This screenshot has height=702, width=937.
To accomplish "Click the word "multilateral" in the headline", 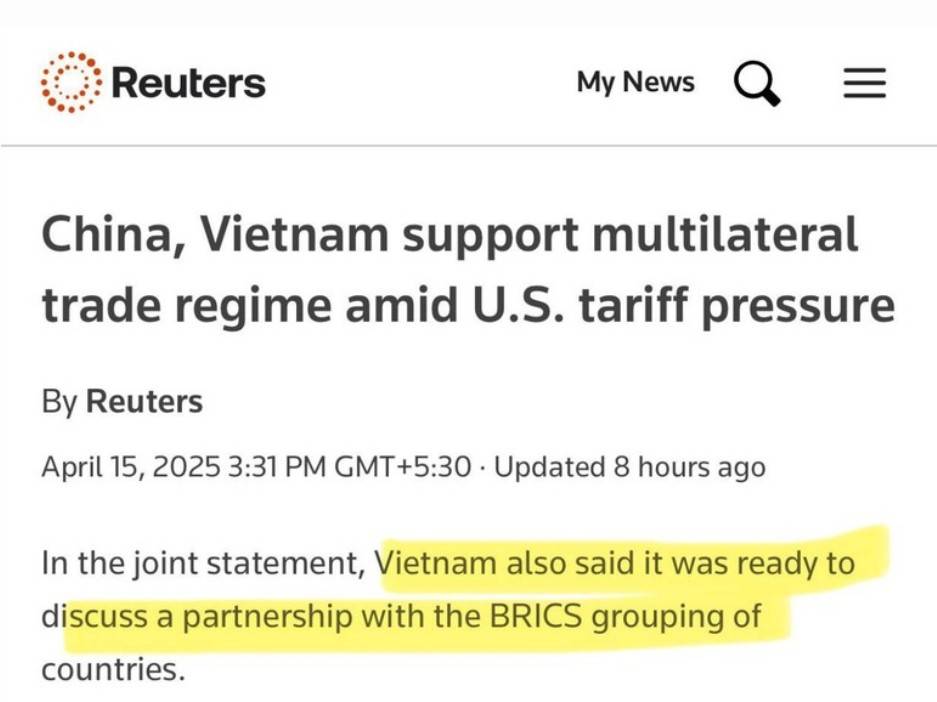I will pyautogui.click(x=725, y=234).
